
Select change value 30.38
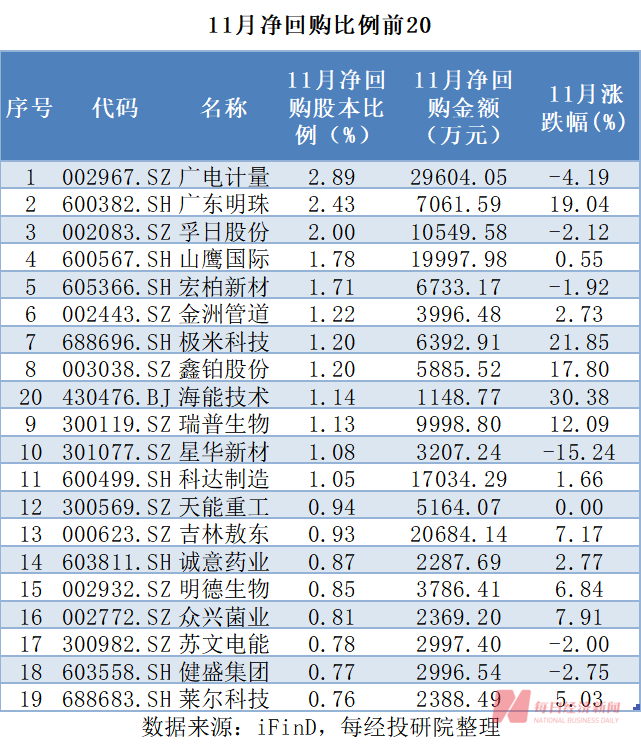point(579,397)
